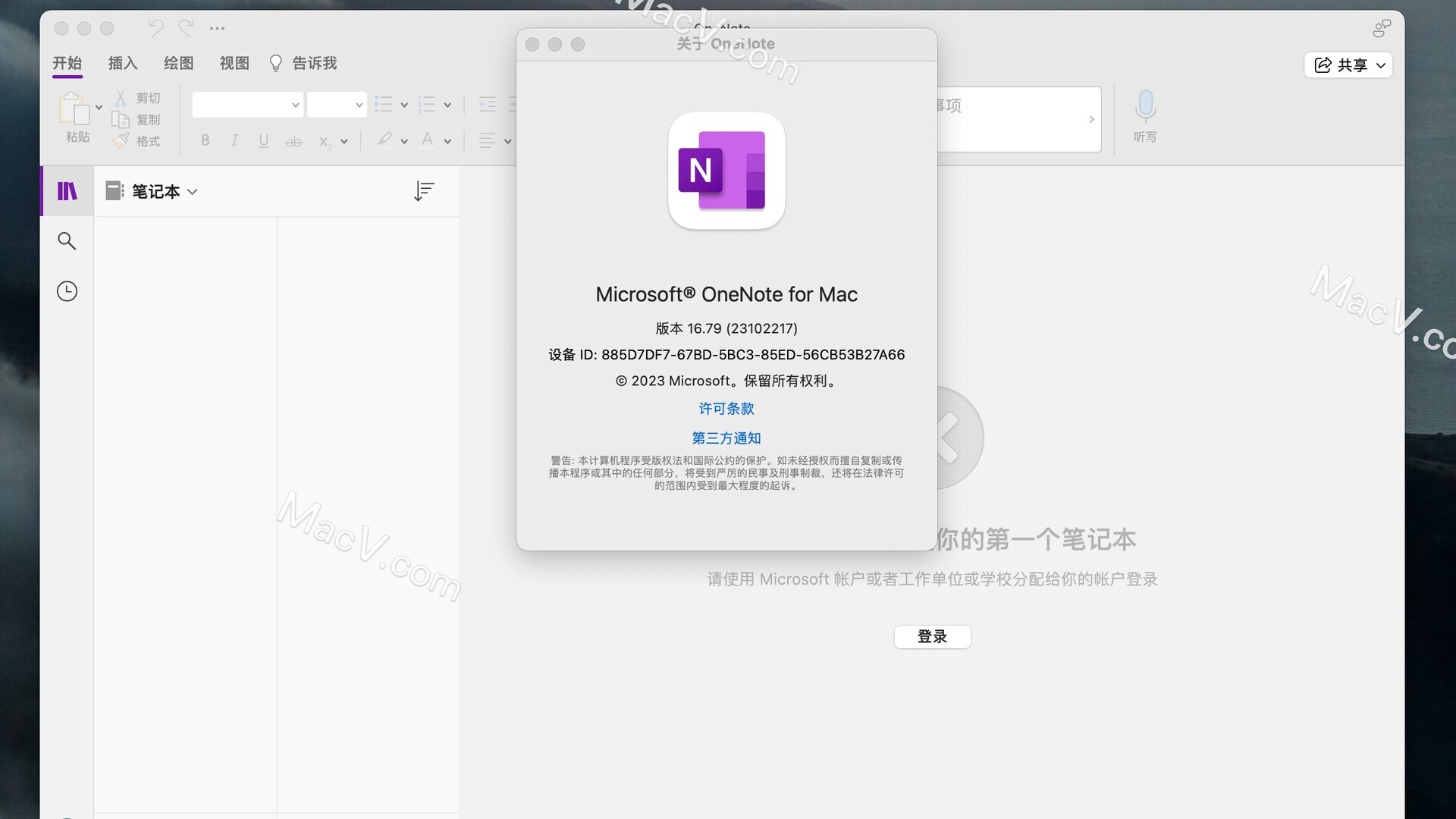Screen dimensions: 1456x819
Task: Toggle italic formatting
Action: tap(234, 140)
